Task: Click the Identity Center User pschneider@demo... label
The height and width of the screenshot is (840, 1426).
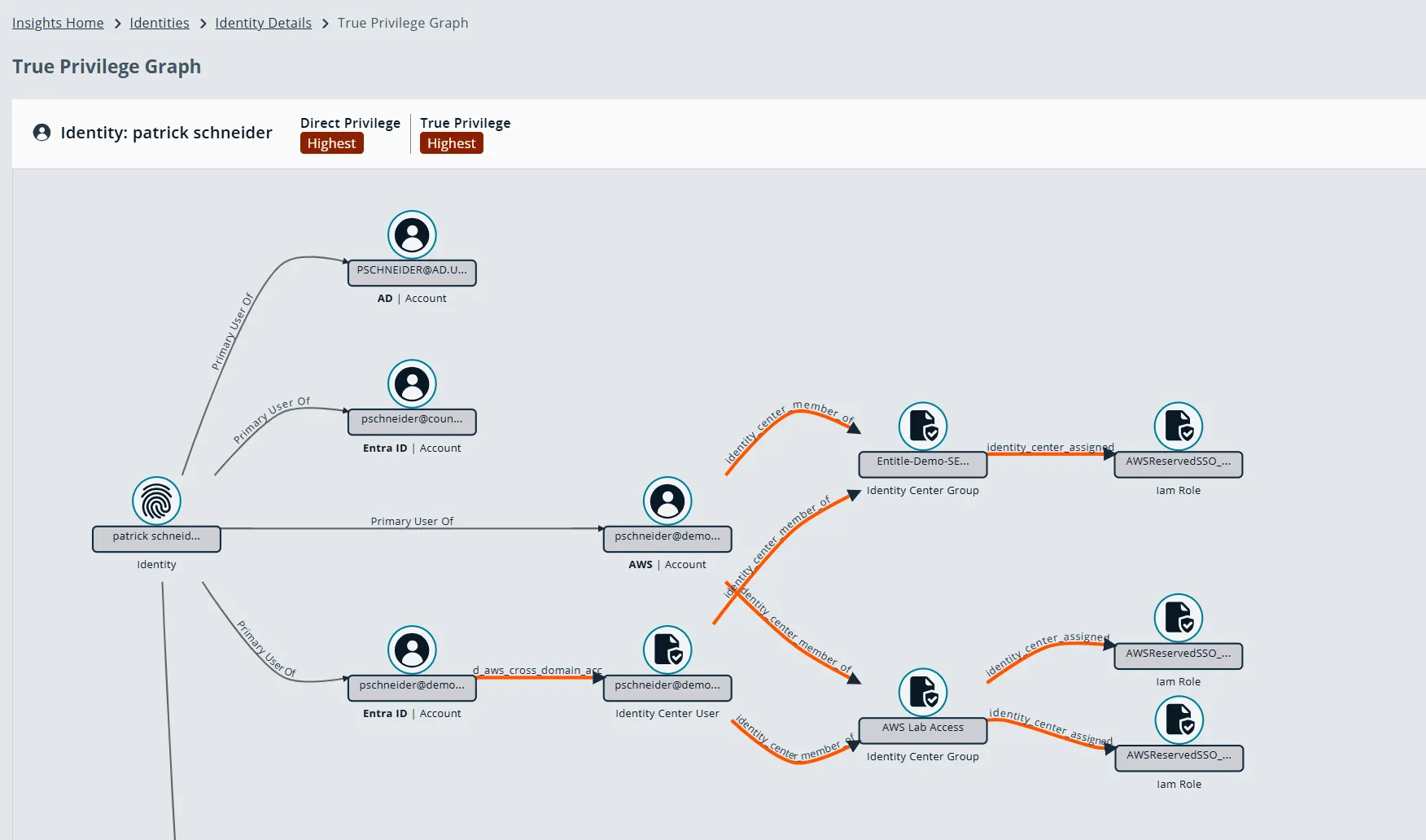Action: 667,686
